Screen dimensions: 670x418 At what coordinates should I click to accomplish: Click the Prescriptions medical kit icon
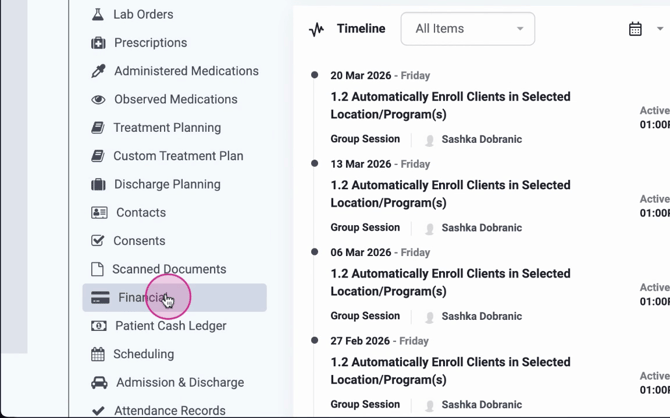pyautogui.click(x=98, y=43)
